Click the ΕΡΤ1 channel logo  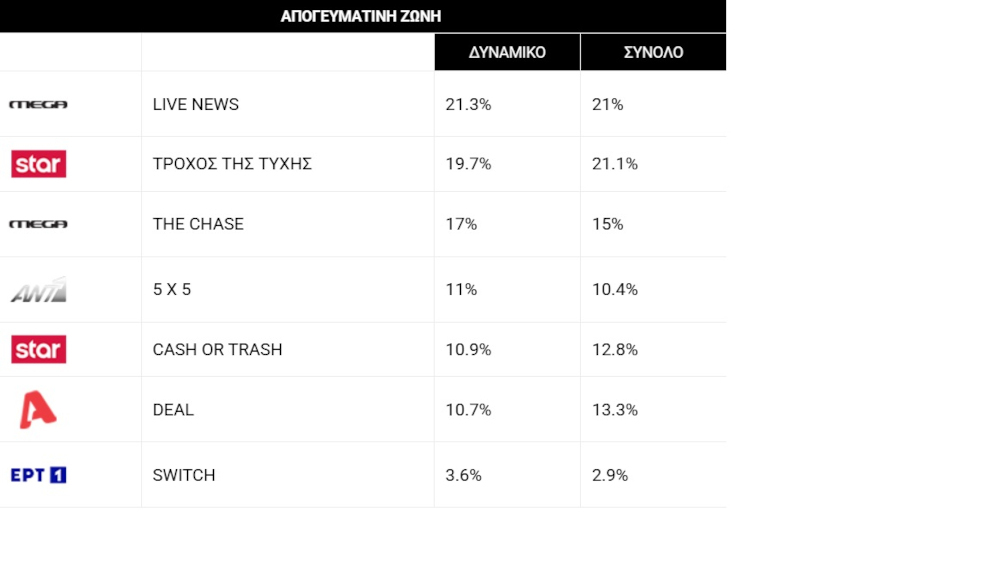coord(38,475)
